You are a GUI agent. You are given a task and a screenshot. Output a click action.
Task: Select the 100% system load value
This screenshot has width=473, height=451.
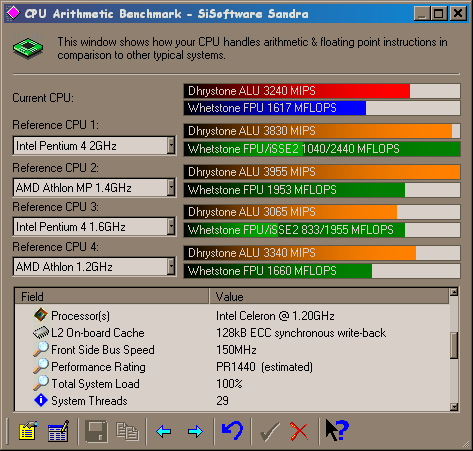[x=229, y=384]
